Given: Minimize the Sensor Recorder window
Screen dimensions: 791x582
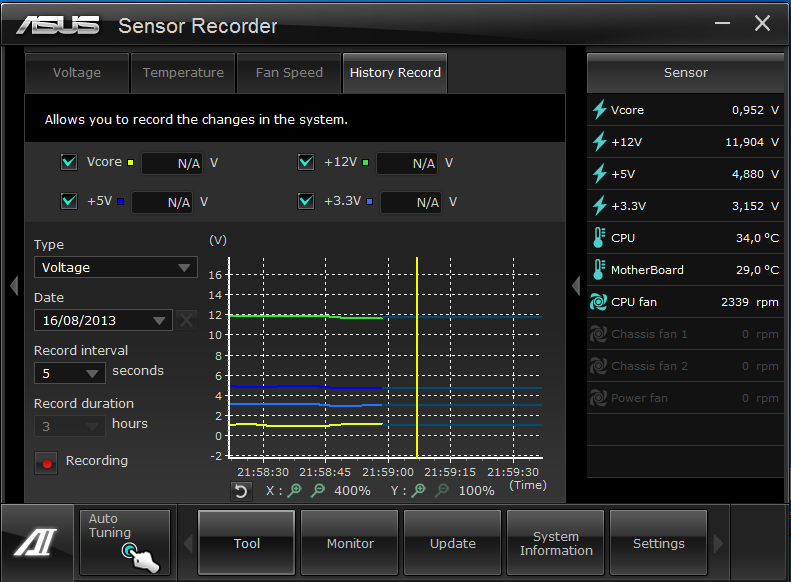Looking at the screenshot, I should [x=722, y=23].
